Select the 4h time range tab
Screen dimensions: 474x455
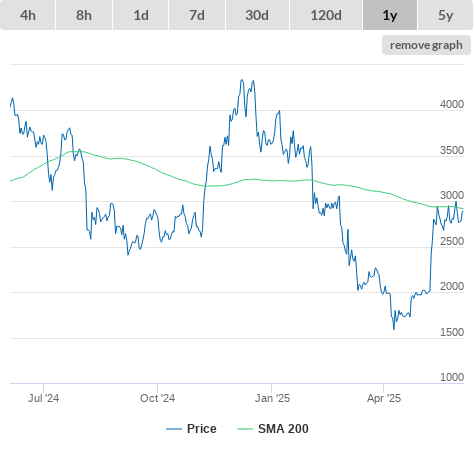[28, 15]
